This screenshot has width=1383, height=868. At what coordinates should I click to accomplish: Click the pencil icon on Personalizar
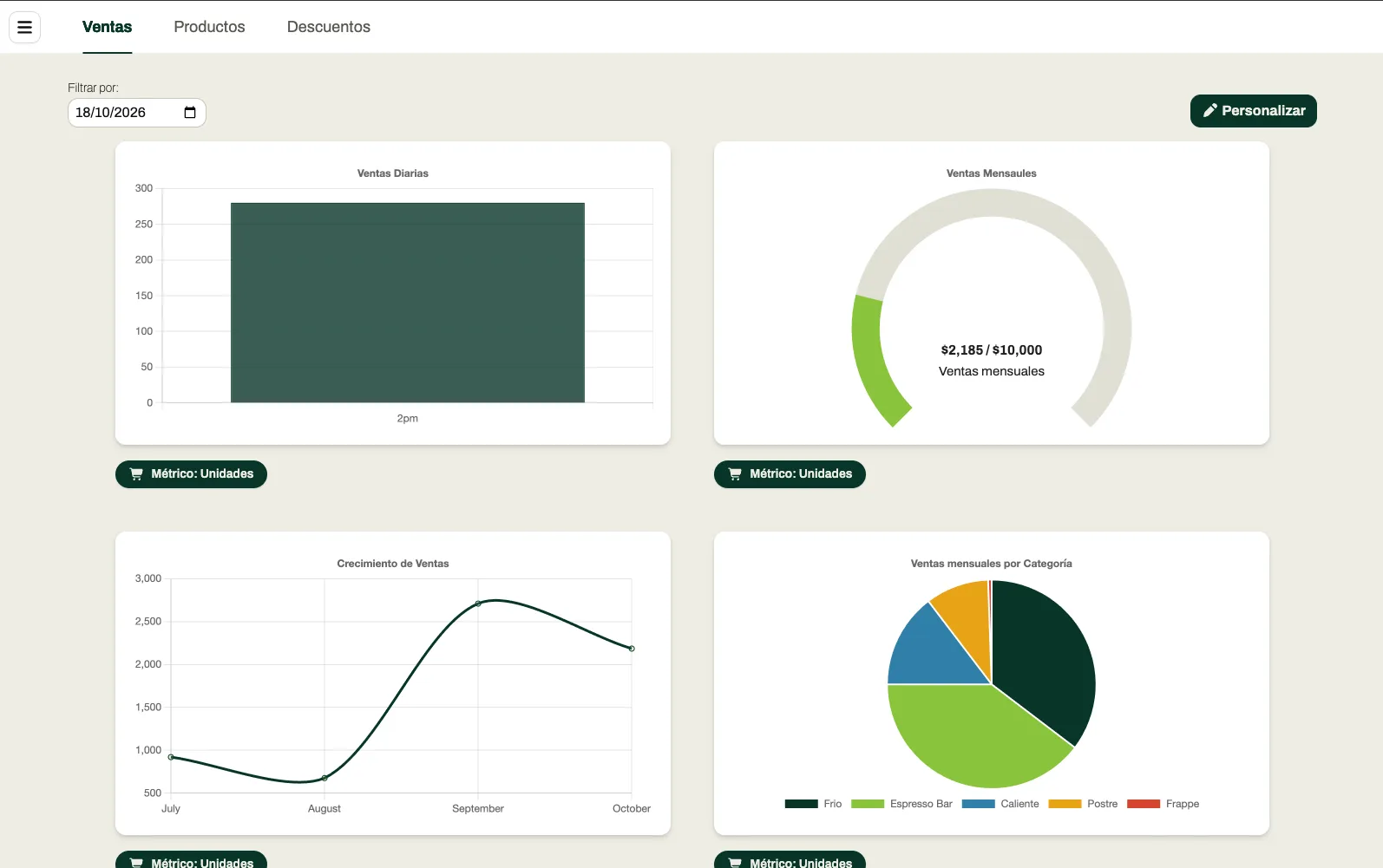click(x=1209, y=111)
